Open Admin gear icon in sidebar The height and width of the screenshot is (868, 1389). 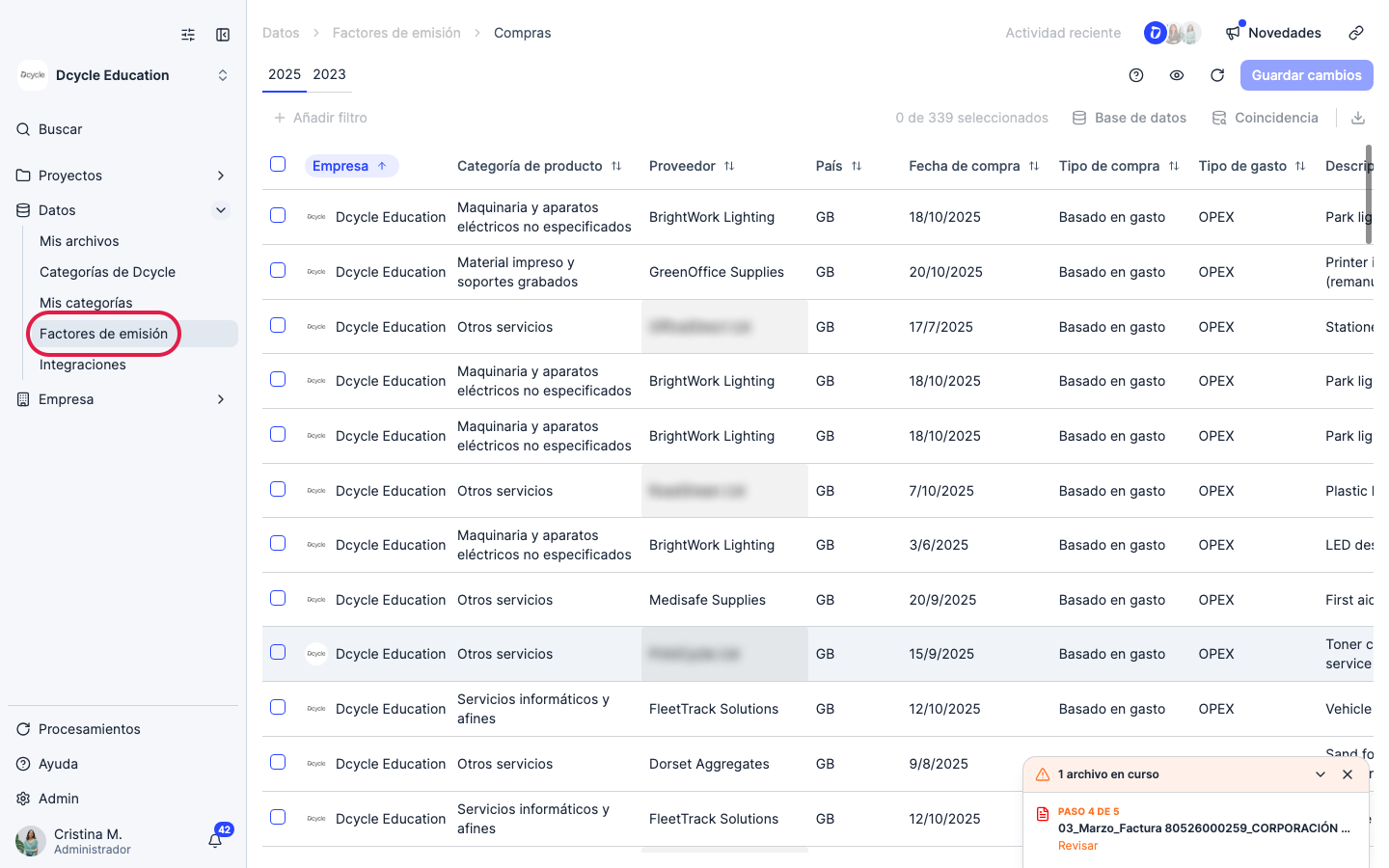23,799
